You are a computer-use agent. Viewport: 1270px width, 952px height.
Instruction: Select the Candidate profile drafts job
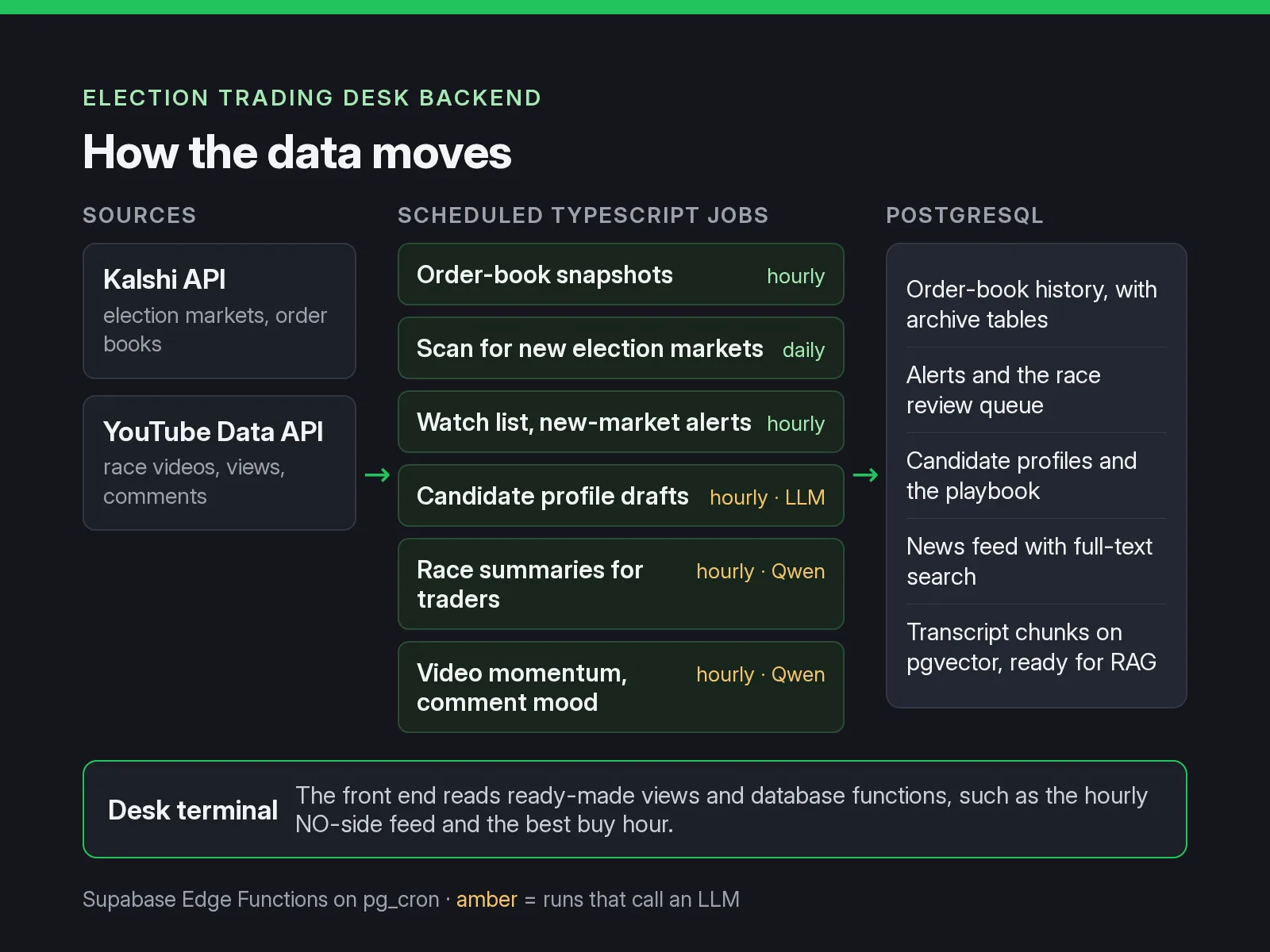pos(621,496)
